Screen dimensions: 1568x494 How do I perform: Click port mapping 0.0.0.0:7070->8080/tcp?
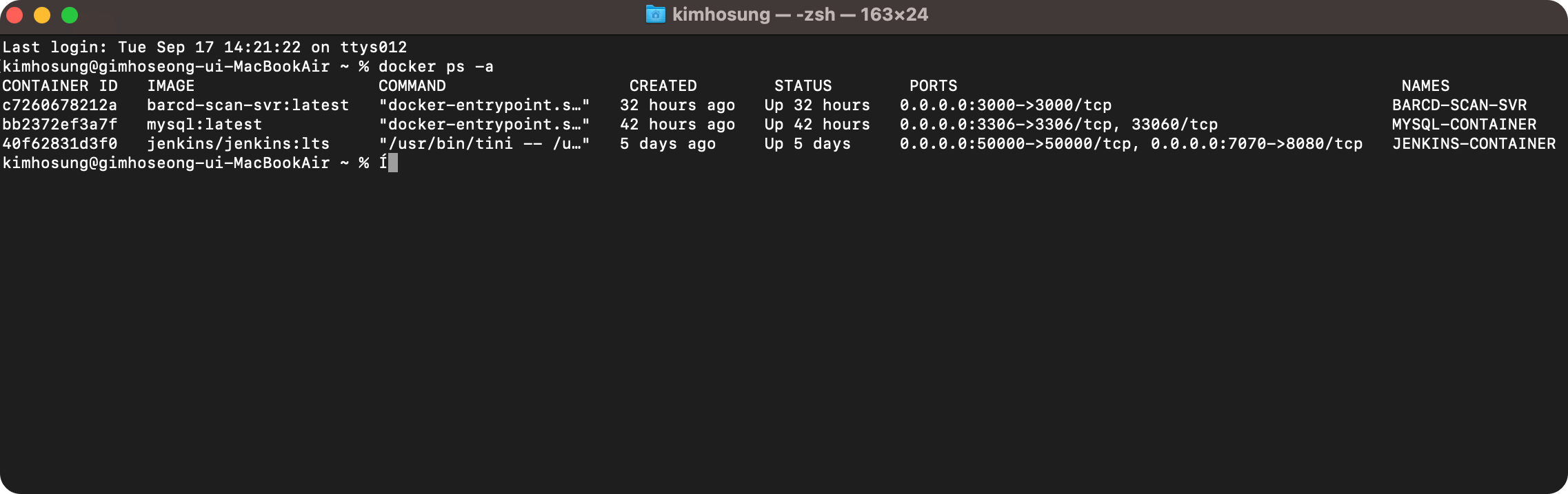click(x=1257, y=144)
